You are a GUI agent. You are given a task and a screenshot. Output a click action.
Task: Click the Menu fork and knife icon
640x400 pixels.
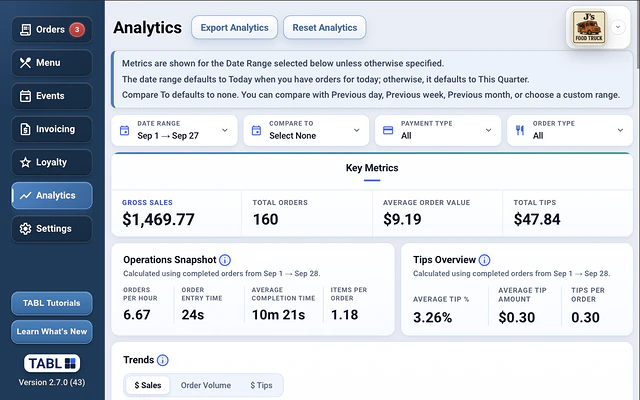[x=25, y=63]
